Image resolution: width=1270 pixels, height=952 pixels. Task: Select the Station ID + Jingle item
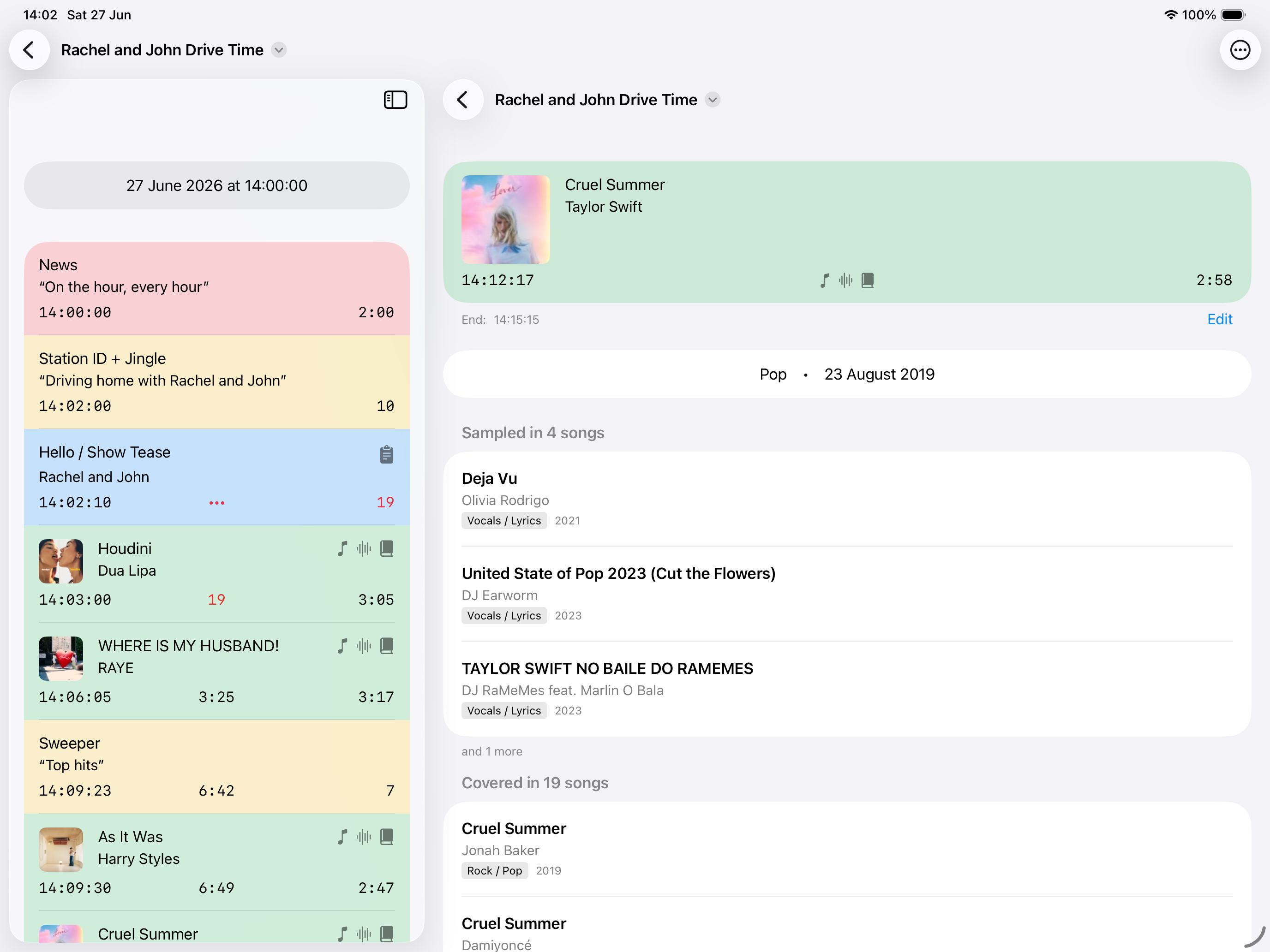click(x=217, y=382)
